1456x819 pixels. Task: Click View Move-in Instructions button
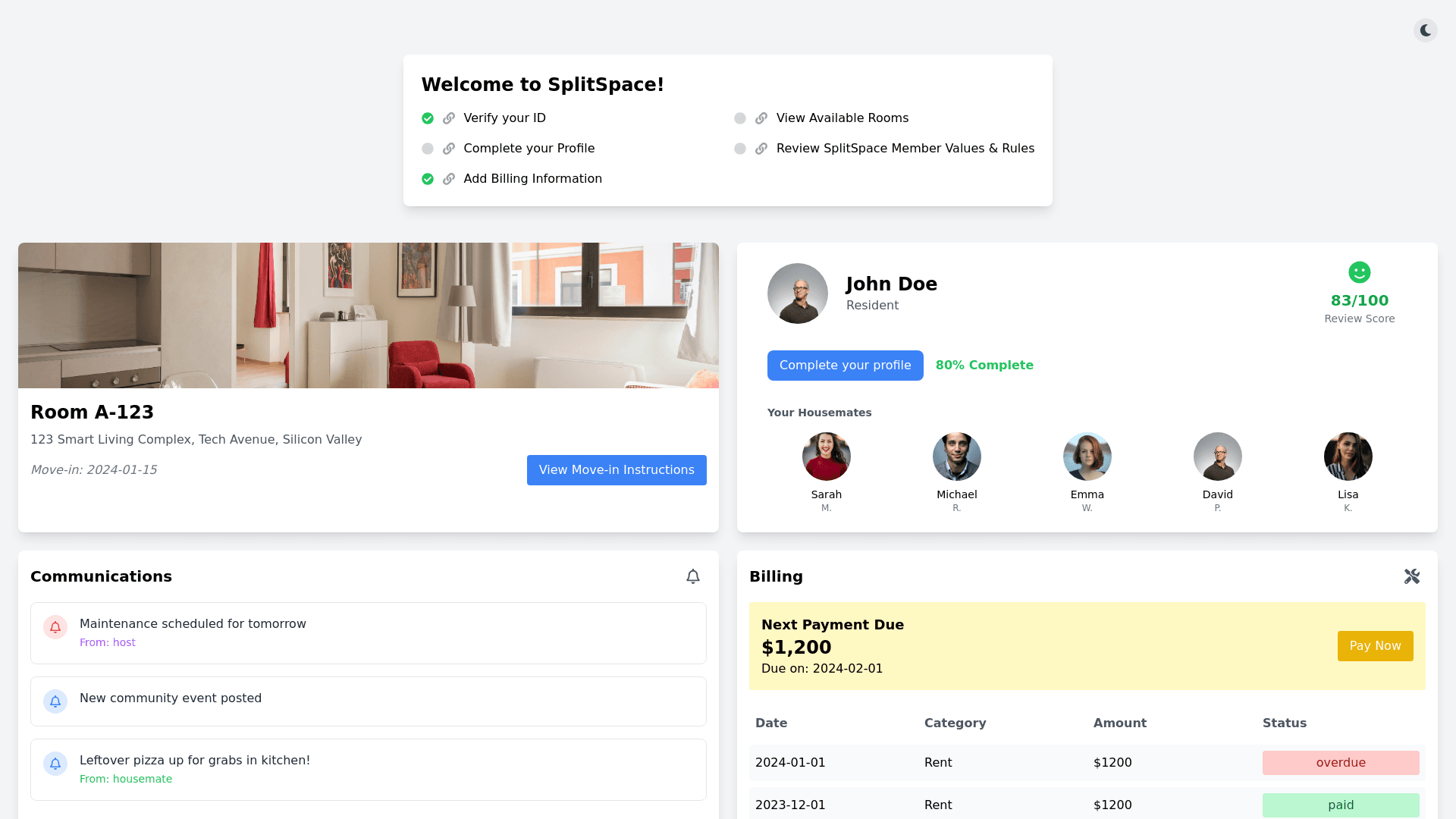coord(617,470)
